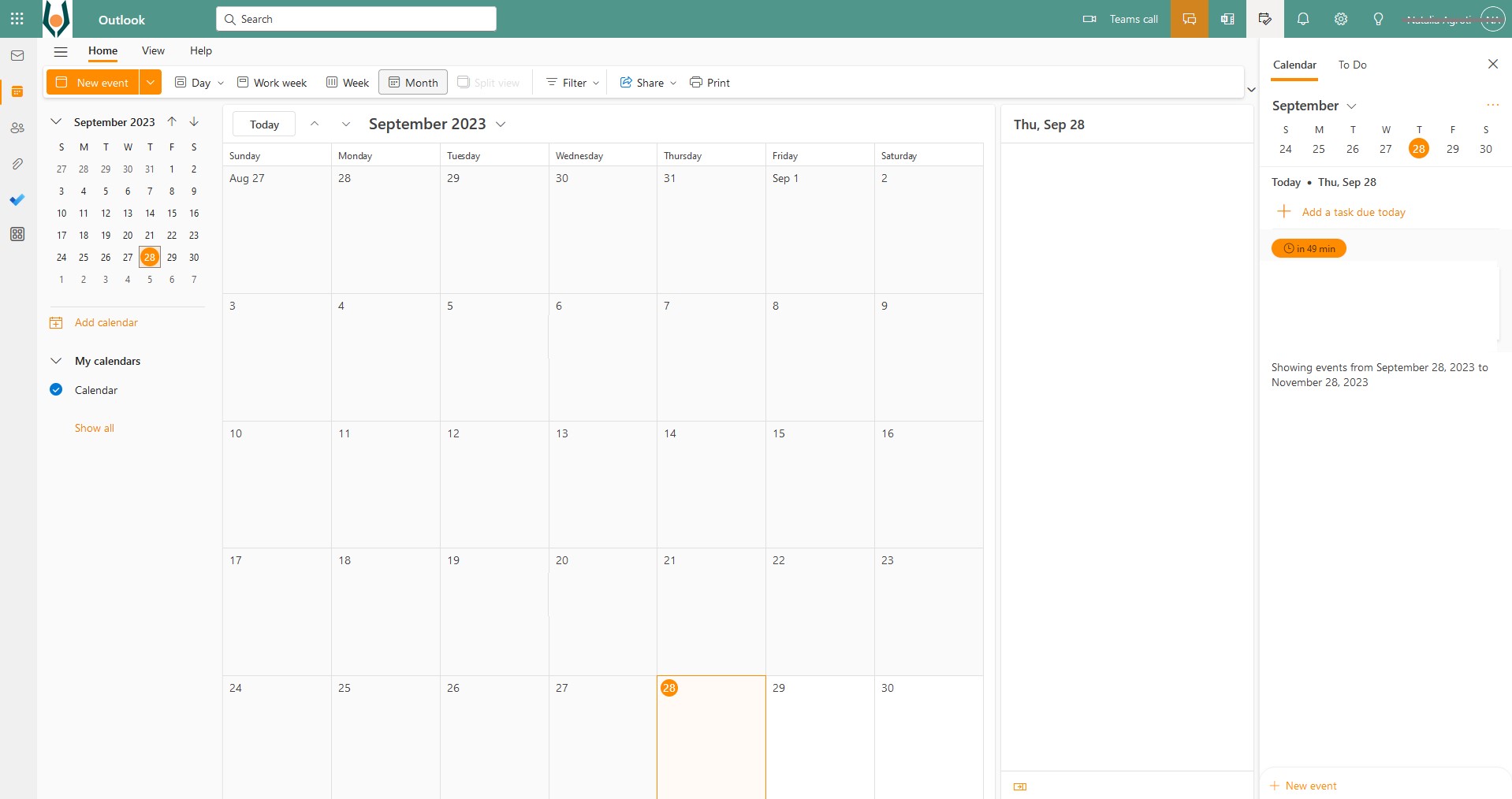Viewport: 1512px width, 799px height.
Task: Switch to the View tab
Action: coord(153,51)
